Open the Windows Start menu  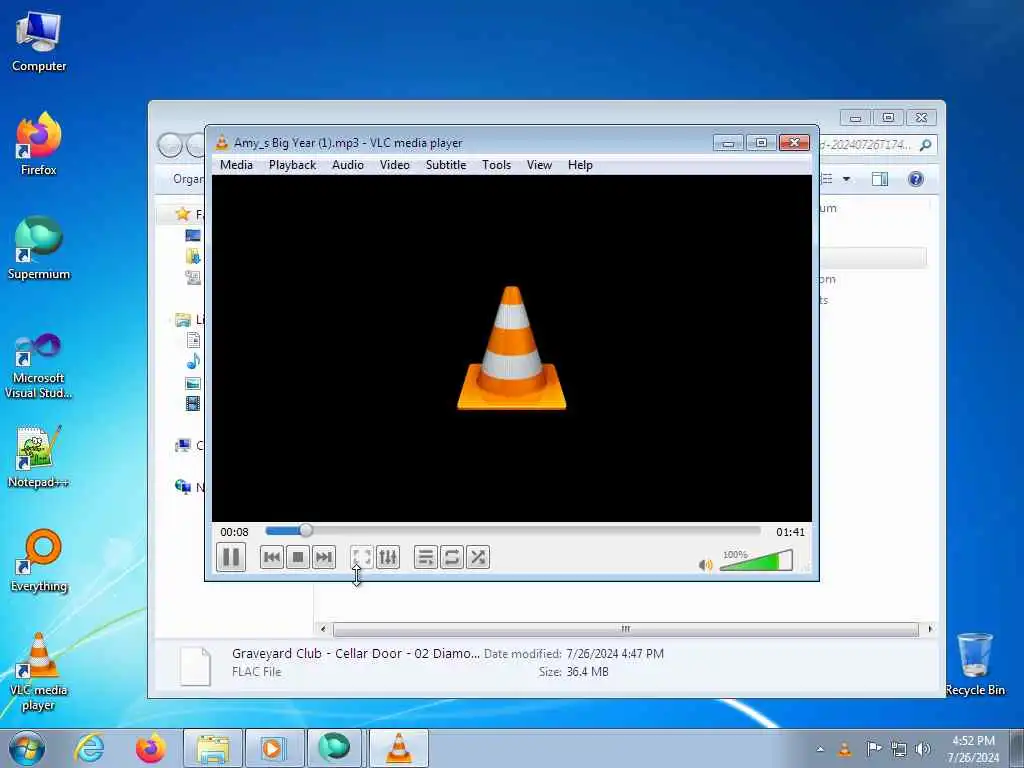[27, 748]
